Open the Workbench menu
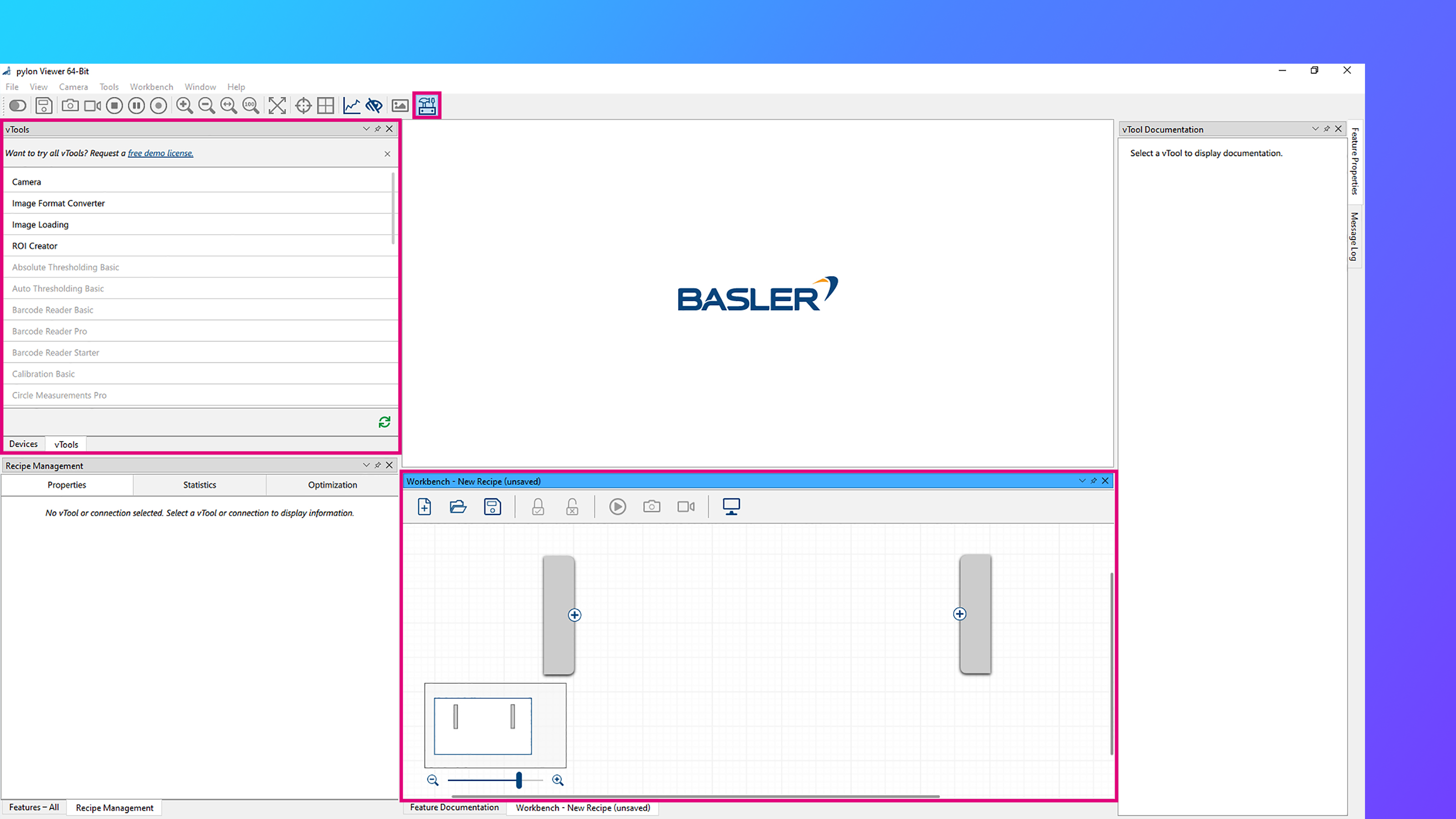Screen dimensions: 1456x819 pyautogui.click(x=152, y=86)
